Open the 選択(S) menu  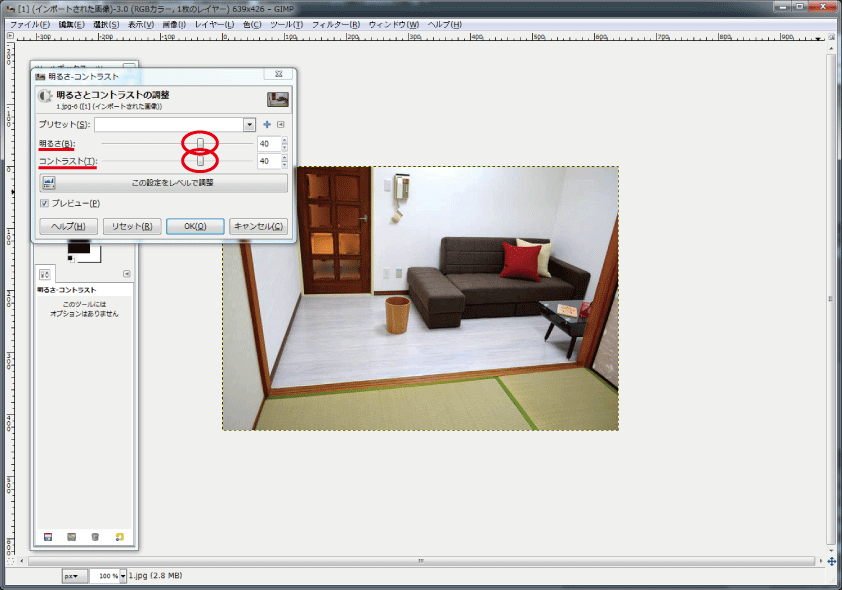point(106,25)
